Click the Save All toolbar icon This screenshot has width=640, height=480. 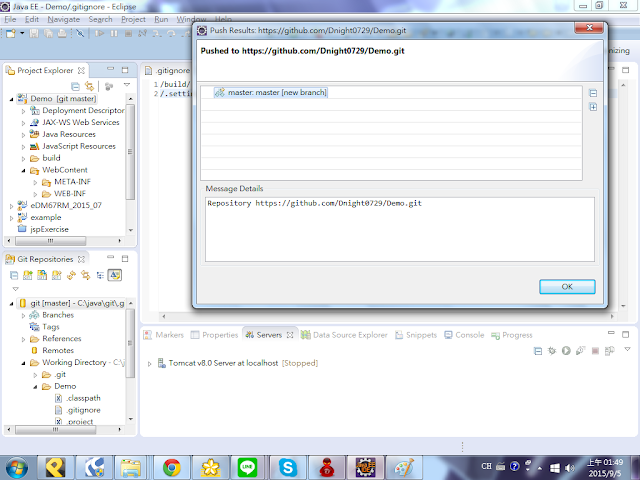(48, 33)
